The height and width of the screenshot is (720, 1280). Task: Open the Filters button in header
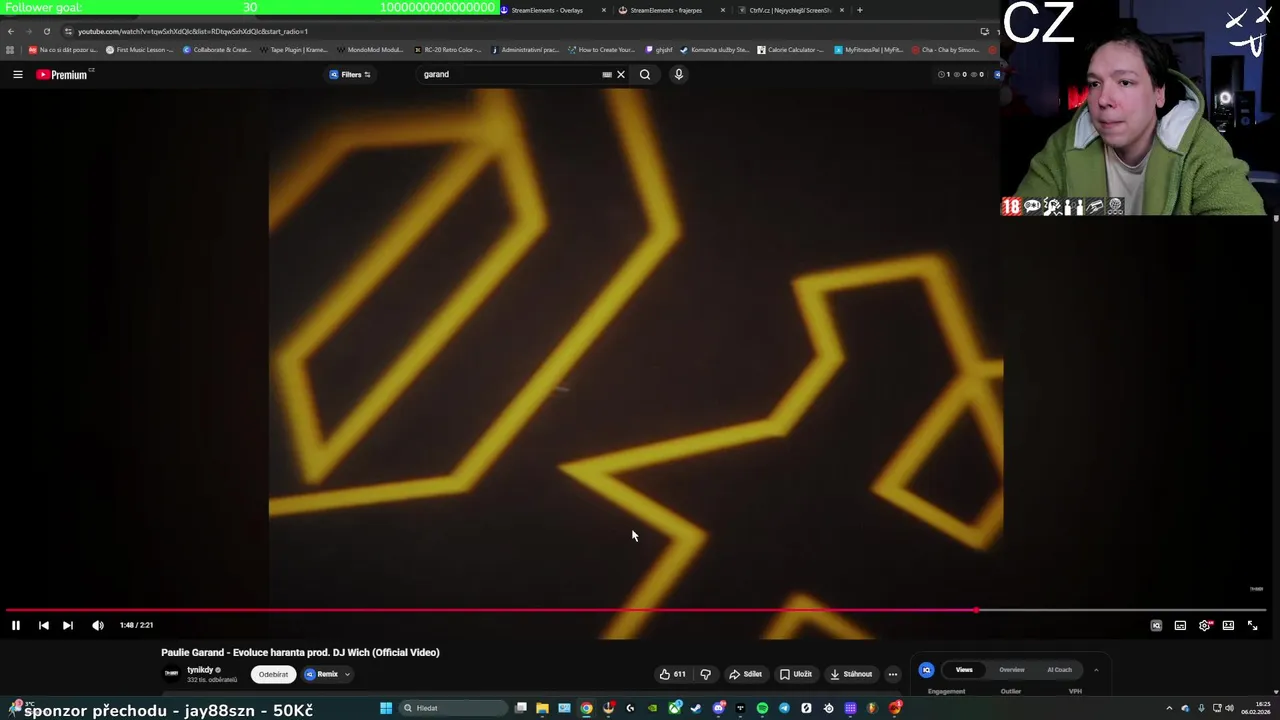(x=350, y=74)
